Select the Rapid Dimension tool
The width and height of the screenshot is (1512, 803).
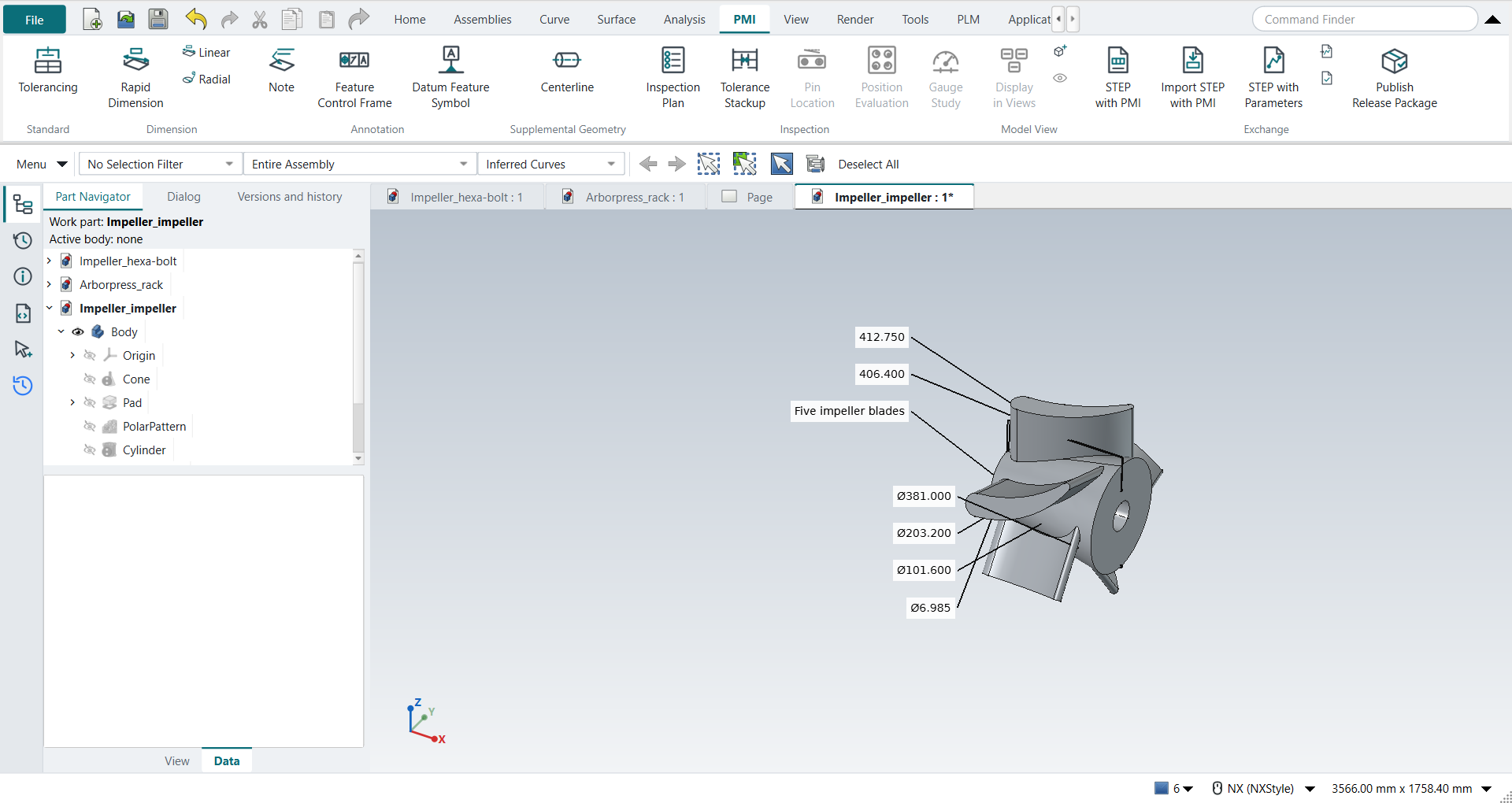pos(135,78)
